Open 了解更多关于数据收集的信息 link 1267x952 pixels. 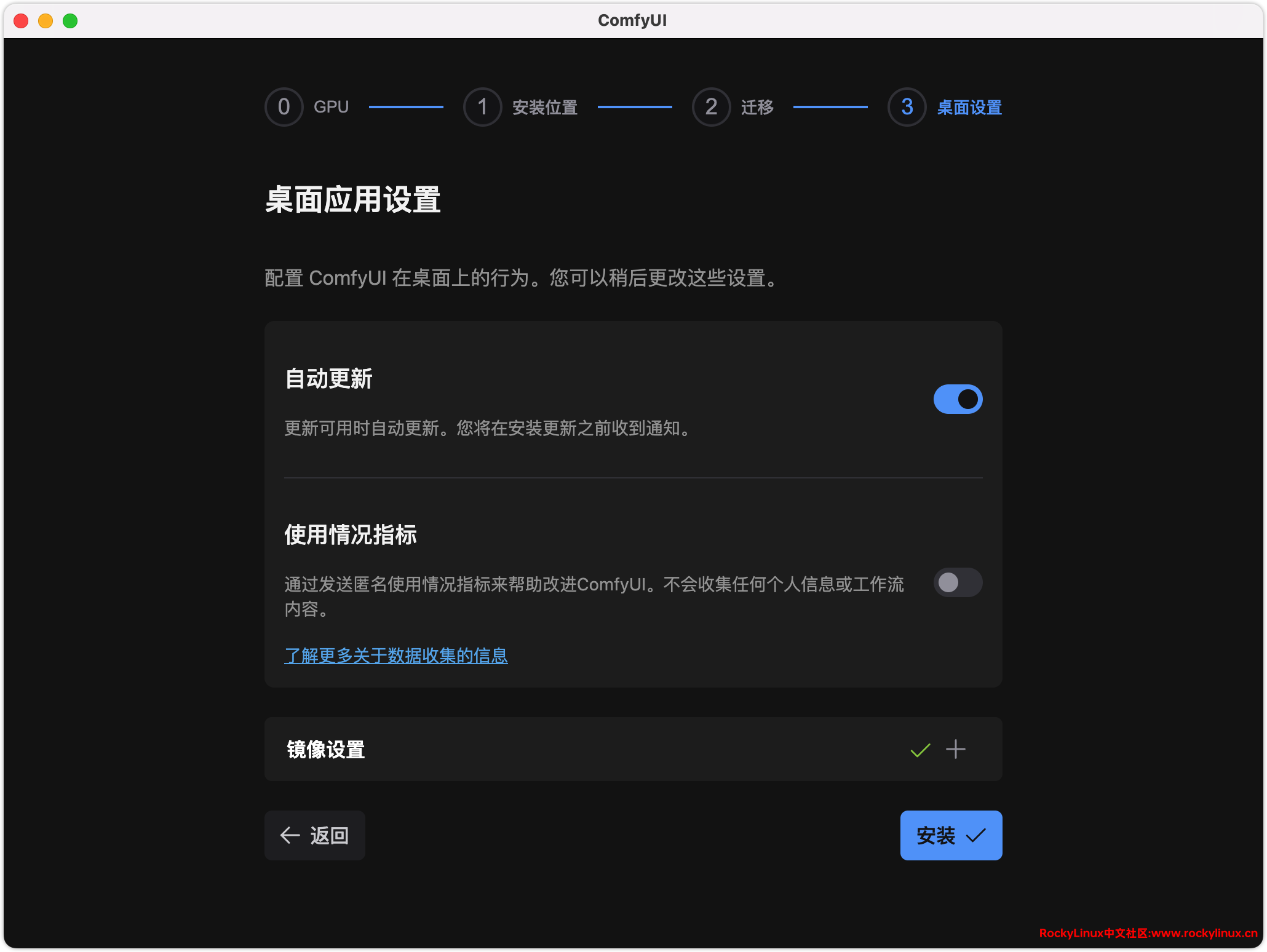pyautogui.click(x=396, y=656)
